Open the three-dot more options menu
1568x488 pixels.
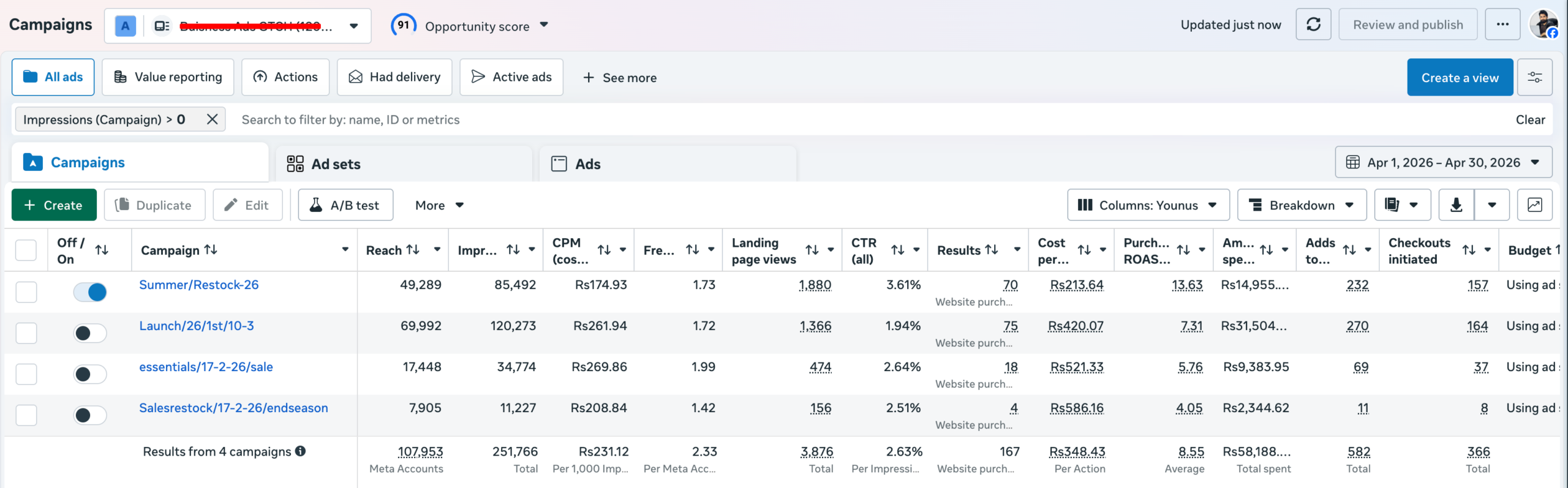1502,24
